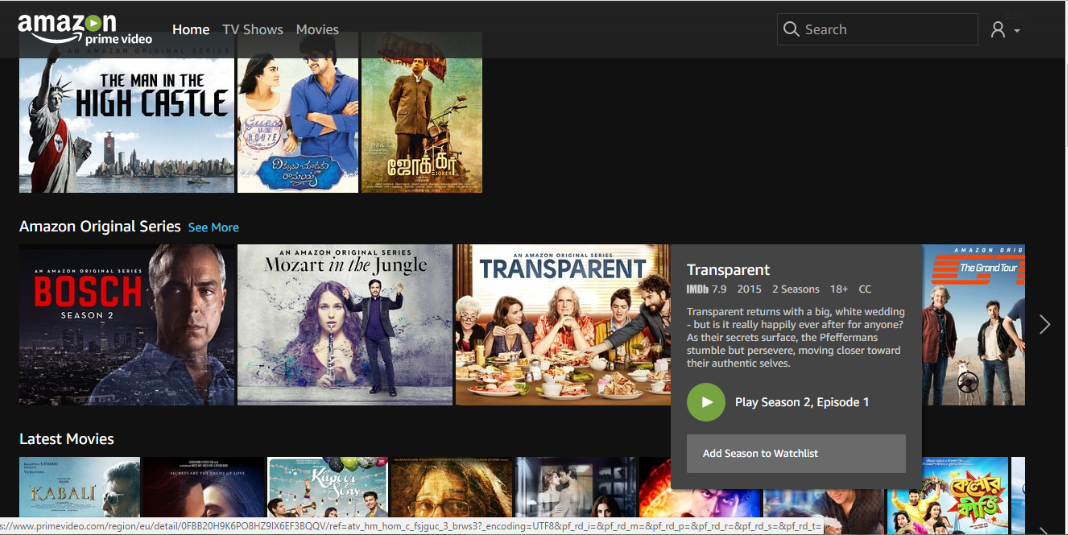Go to TV Shows section

pos(253,29)
